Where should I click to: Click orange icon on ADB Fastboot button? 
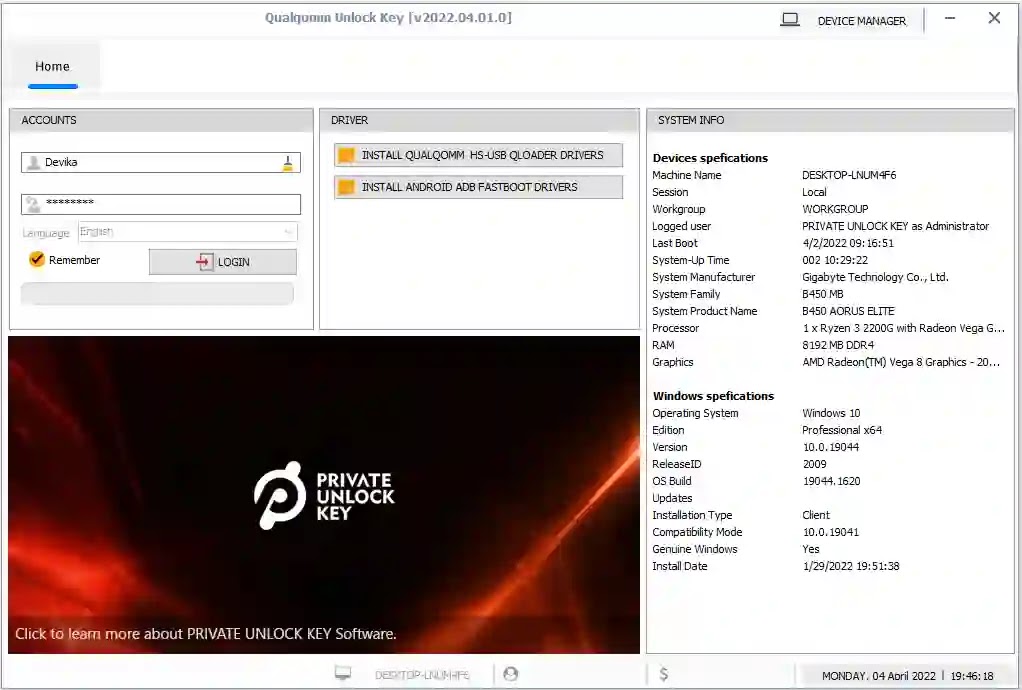point(347,187)
